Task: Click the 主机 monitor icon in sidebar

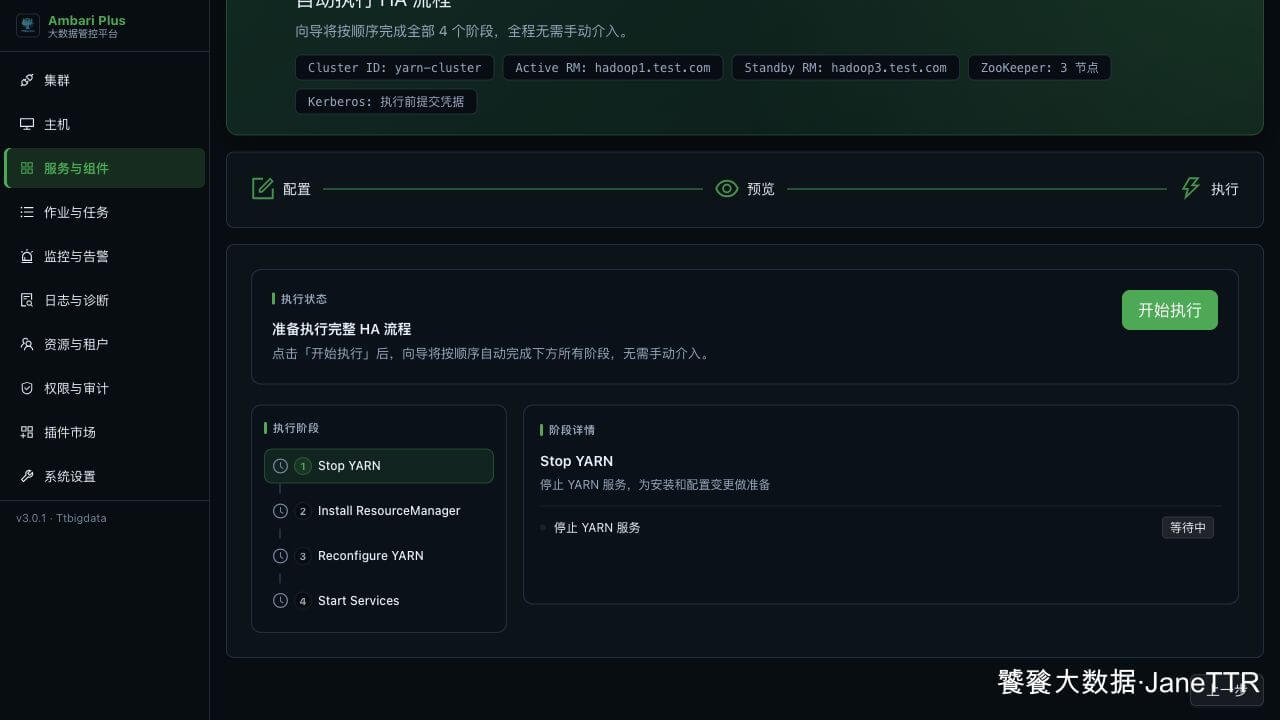Action: click(x=27, y=124)
